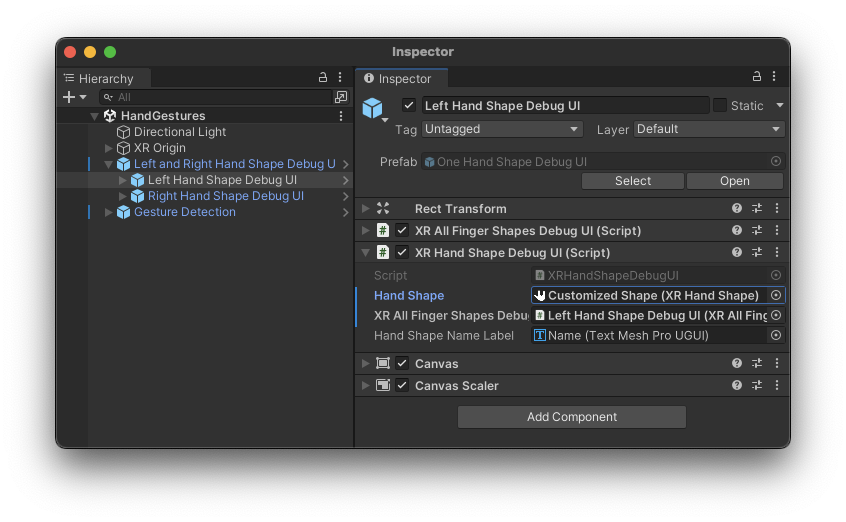This screenshot has height=522, width=846.
Task: Open the Canvas Scaler component context menu
Action: click(x=777, y=386)
